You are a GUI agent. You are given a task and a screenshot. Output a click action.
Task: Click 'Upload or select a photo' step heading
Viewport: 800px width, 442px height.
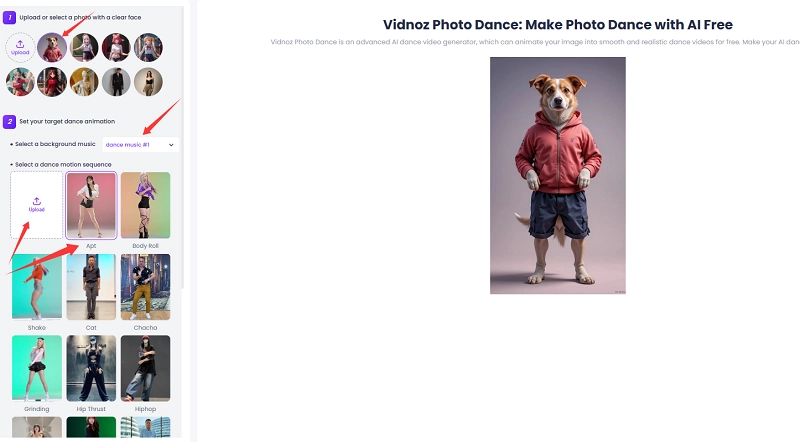[x=80, y=17]
